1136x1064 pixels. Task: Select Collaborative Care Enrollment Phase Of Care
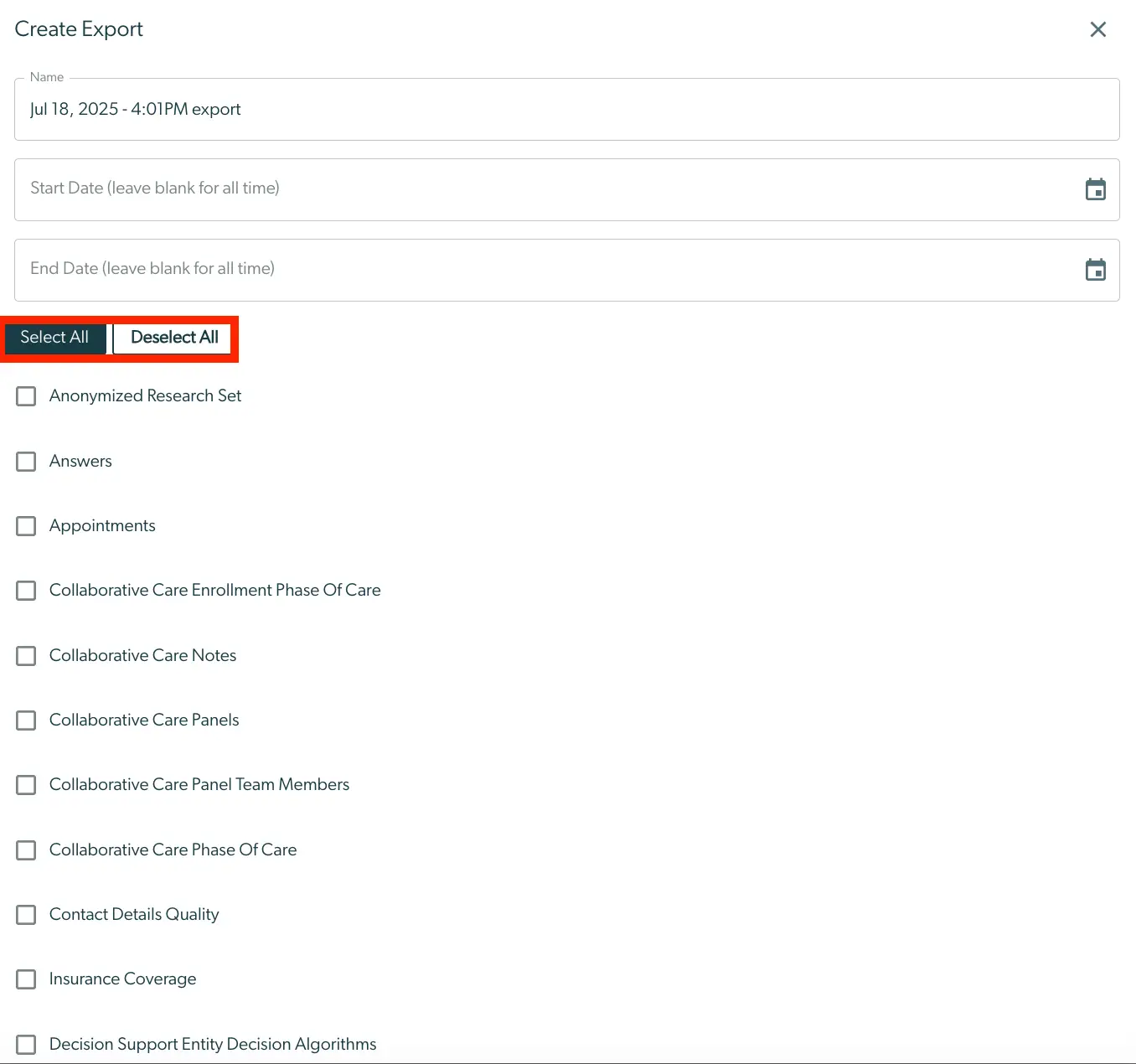(x=26, y=591)
